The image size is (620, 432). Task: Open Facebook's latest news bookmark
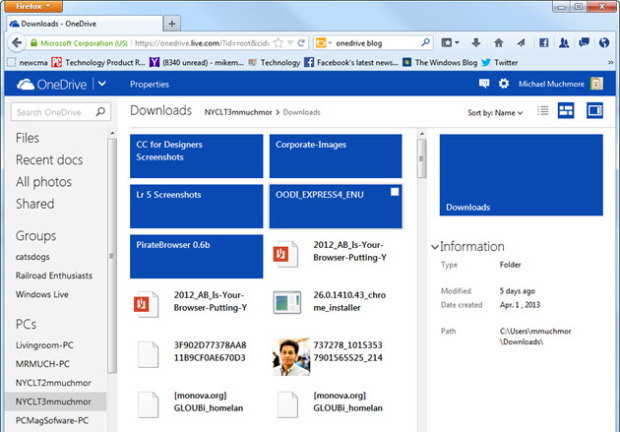351,62
